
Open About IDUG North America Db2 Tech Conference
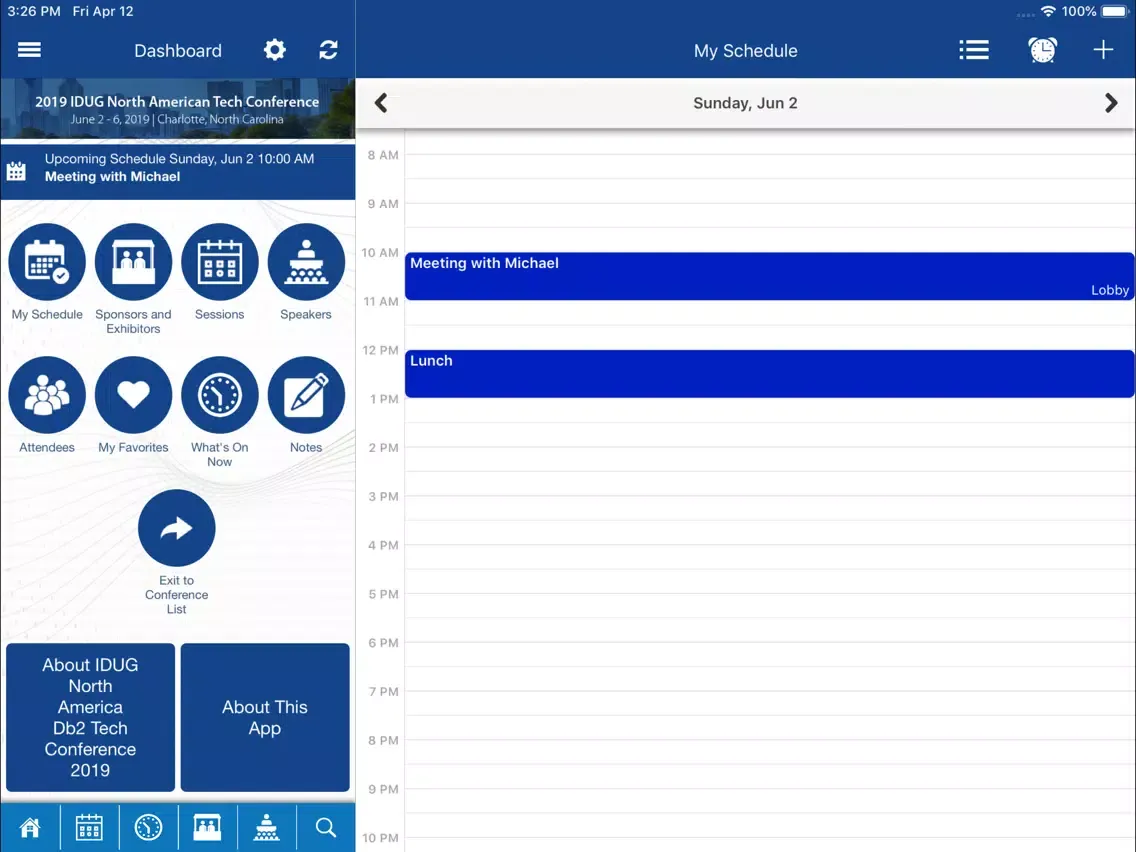pyautogui.click(x=91, y=717)
